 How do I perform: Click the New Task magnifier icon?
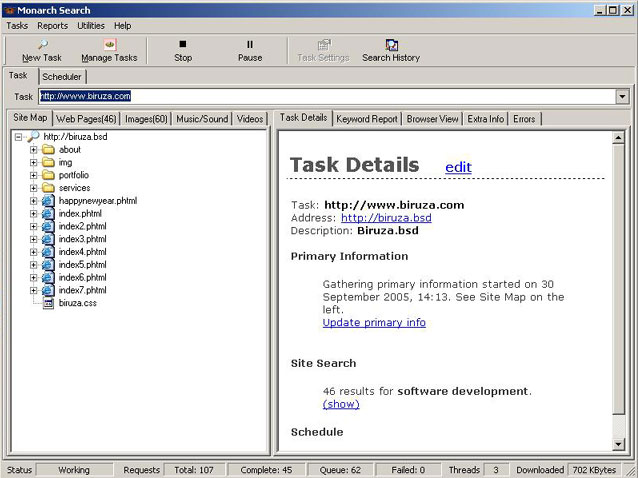pyautogui.click(x=42, y=44)
